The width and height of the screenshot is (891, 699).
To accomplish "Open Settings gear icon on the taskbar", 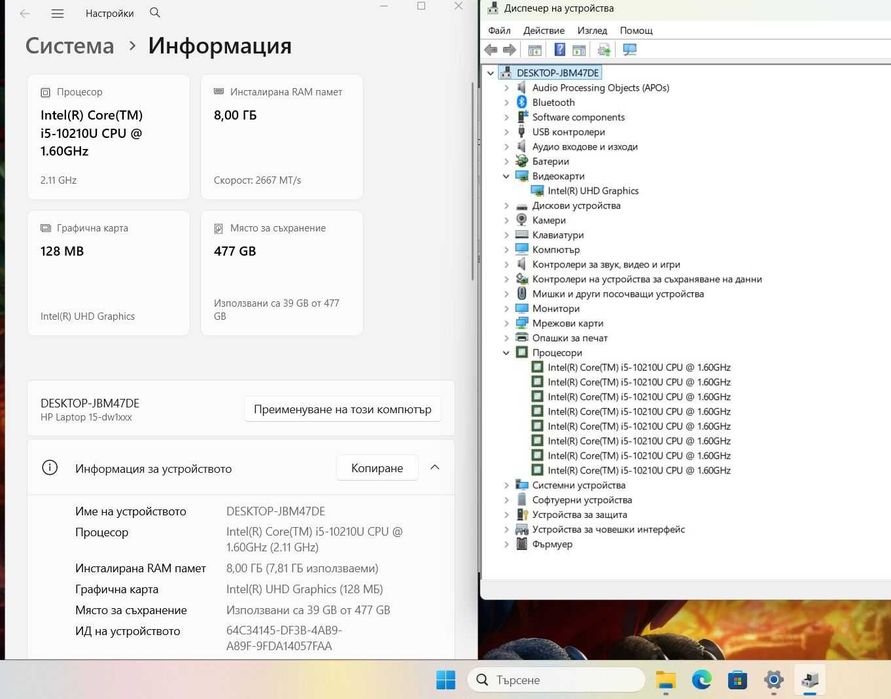I will point(773,680).
